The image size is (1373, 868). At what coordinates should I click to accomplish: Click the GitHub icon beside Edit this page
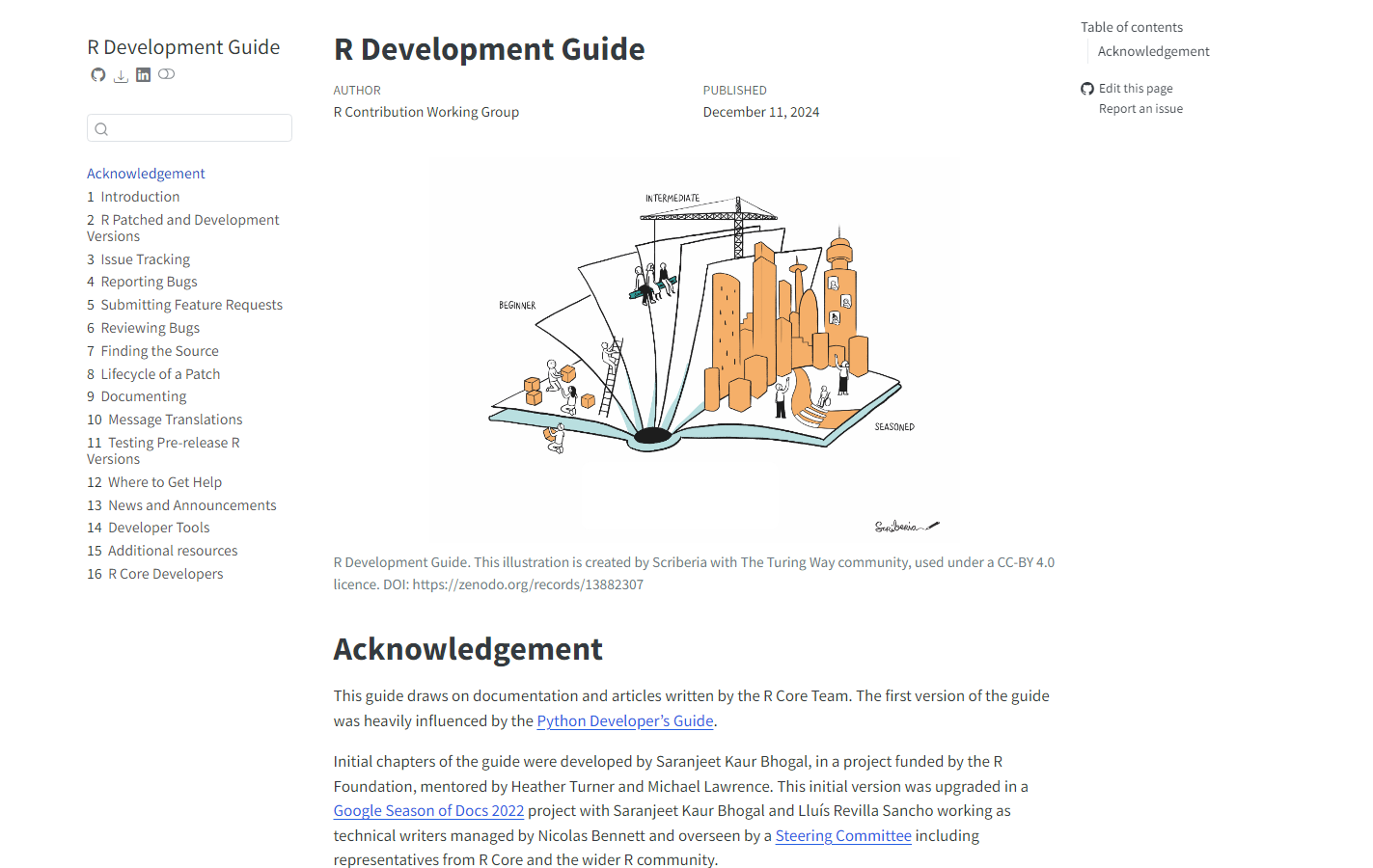1087,89
